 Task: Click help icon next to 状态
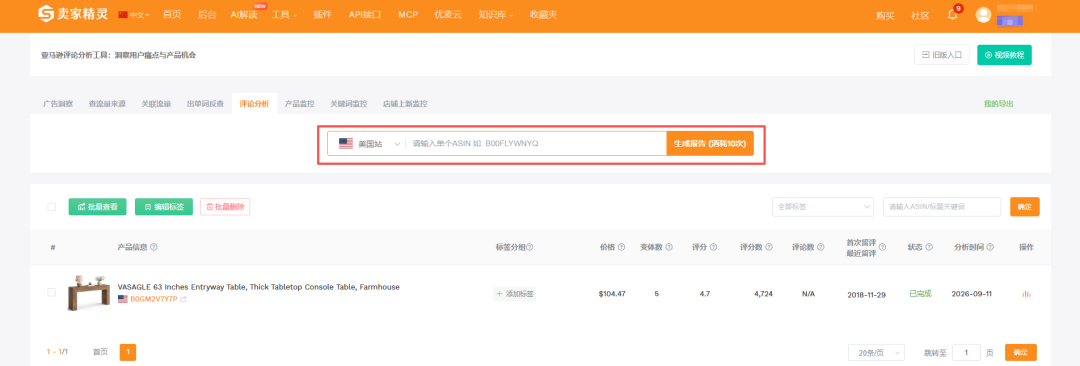(x=929, y=247)
